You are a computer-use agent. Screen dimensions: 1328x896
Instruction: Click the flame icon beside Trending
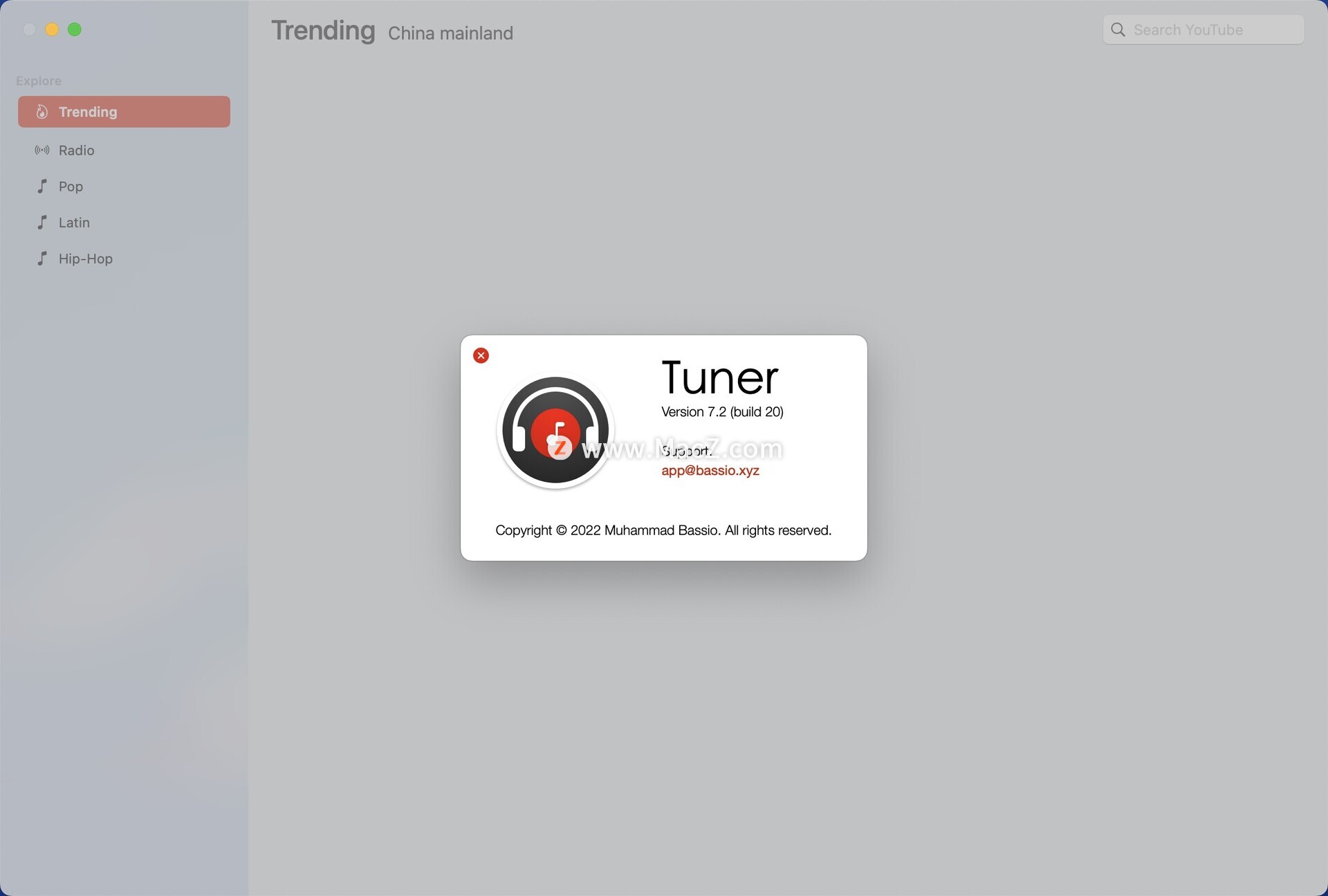tap(42, 112)
